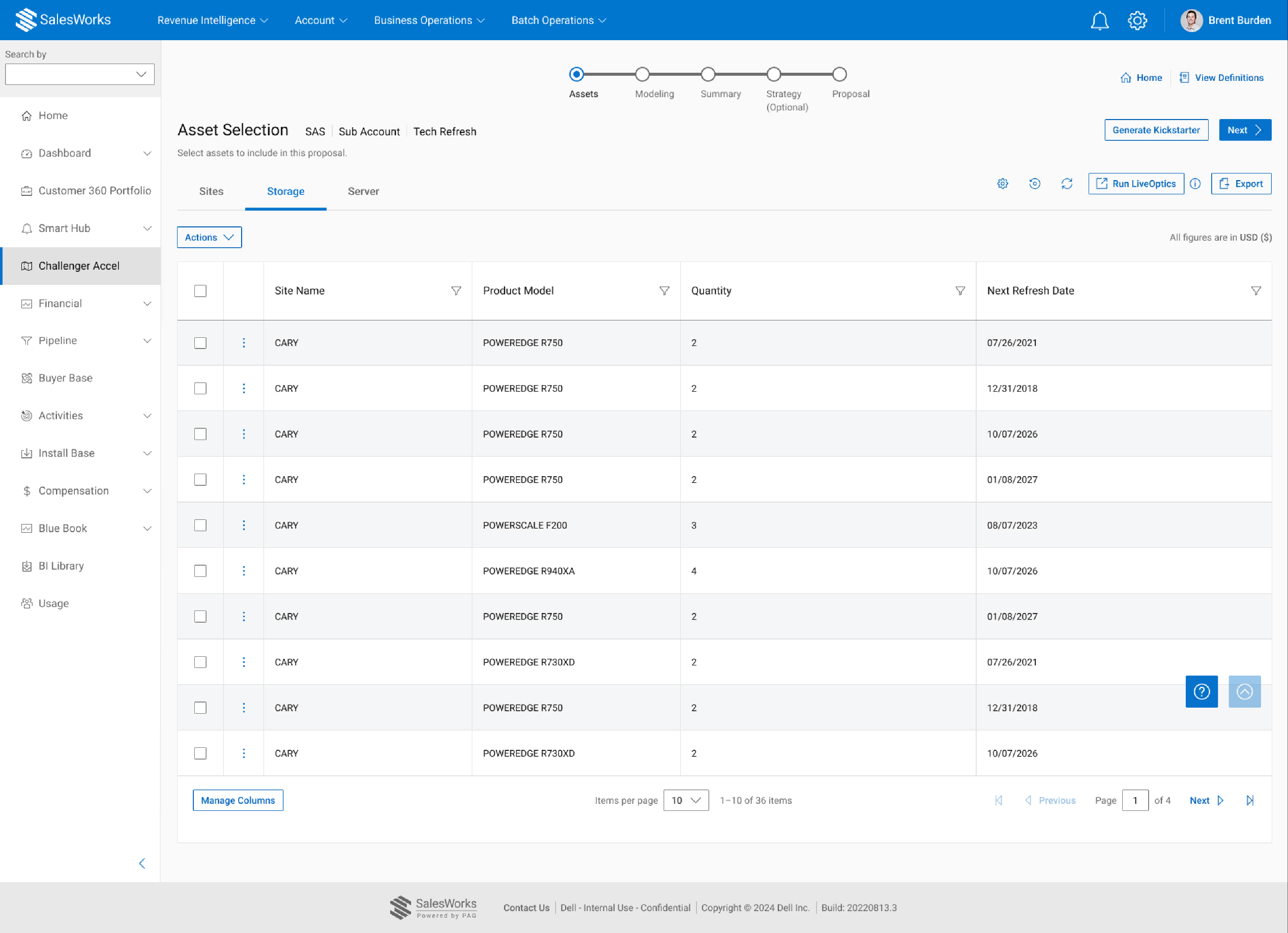
Task: Open row menu for POWERSCALE F200
Action: coord(244,526)
